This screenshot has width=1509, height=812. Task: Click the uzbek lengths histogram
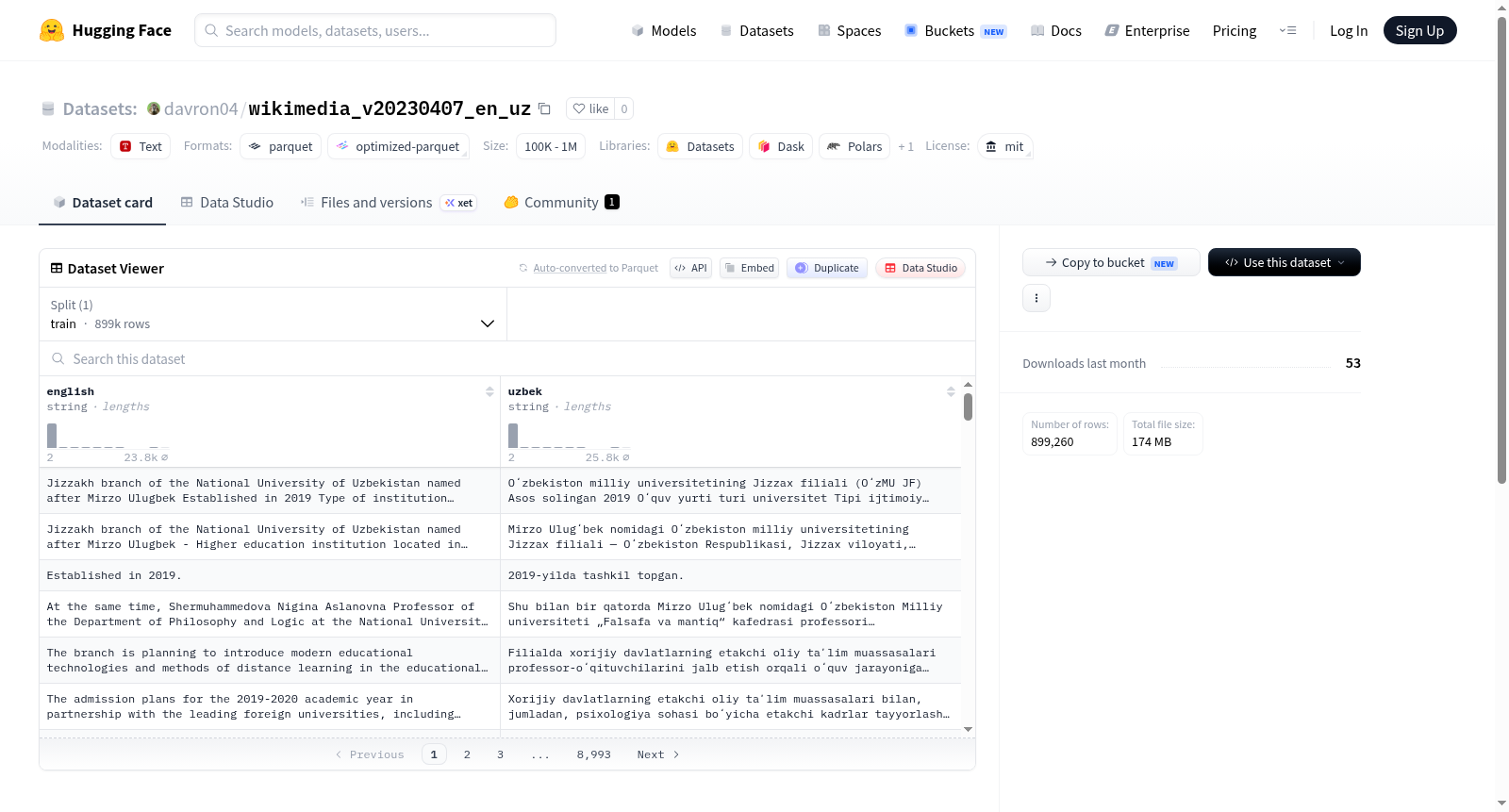tap(570, 436)
